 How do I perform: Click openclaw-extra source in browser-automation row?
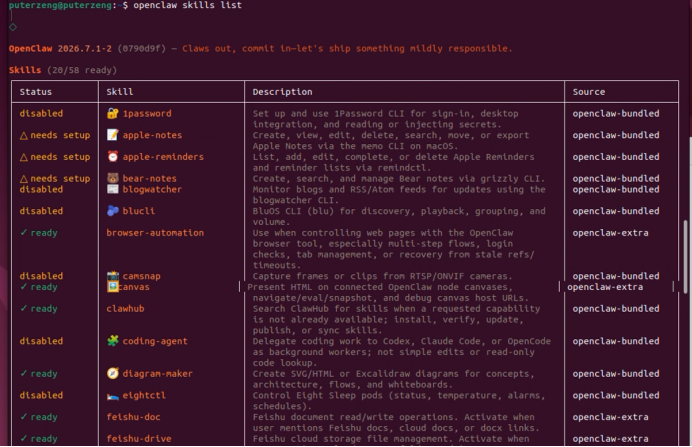(610, 233)
